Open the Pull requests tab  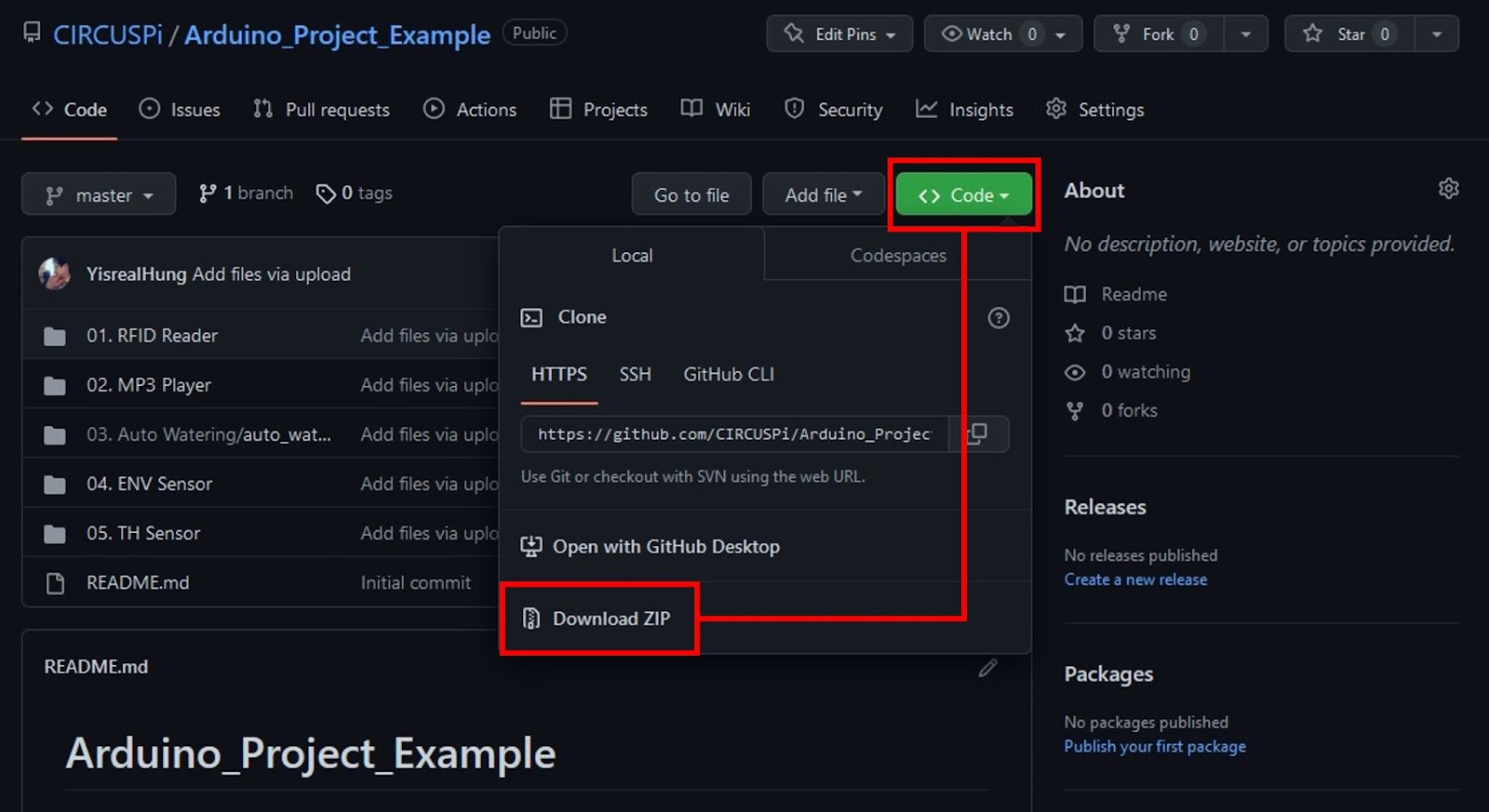click(322, 109)
